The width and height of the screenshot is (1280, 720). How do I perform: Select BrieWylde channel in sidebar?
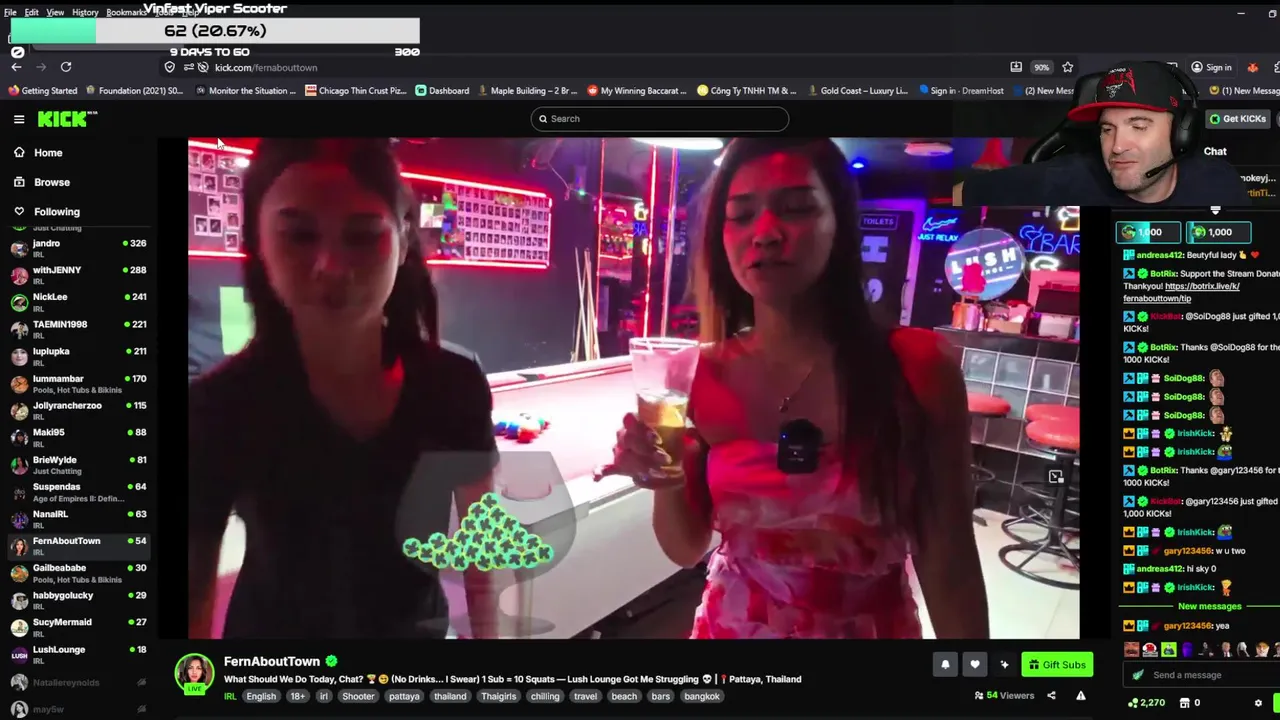(78, 464)
